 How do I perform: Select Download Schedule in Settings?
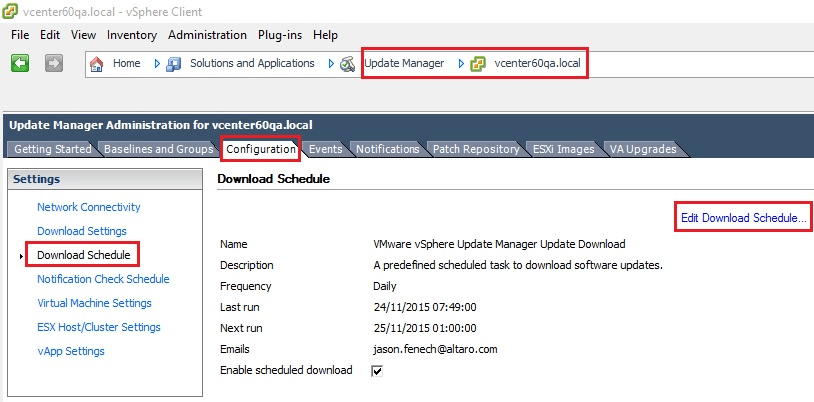click(x=84, y=255)
